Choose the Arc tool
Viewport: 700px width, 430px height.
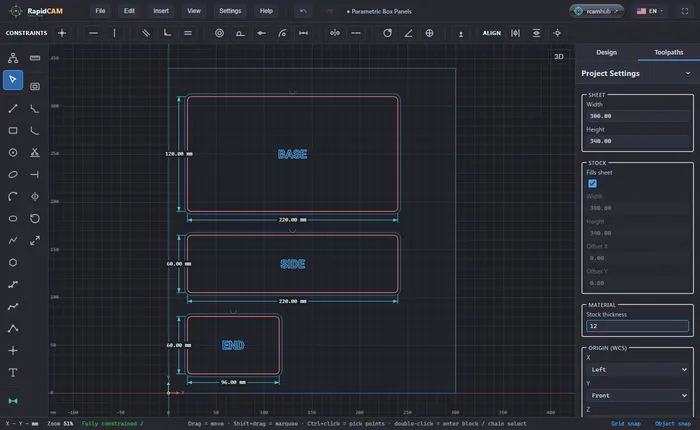tap(13, 196)
